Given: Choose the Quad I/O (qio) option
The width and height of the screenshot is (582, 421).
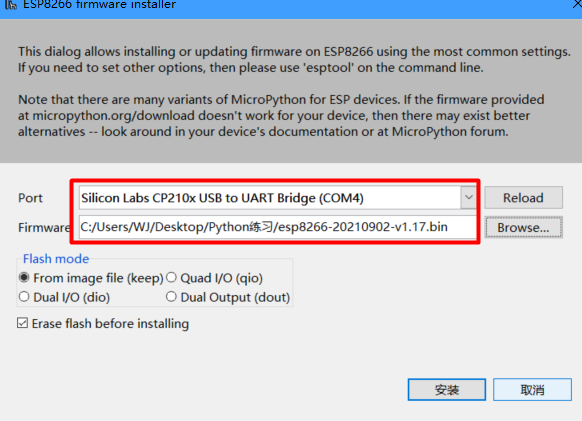Looking at the screenshot, I should pos(214,278).
